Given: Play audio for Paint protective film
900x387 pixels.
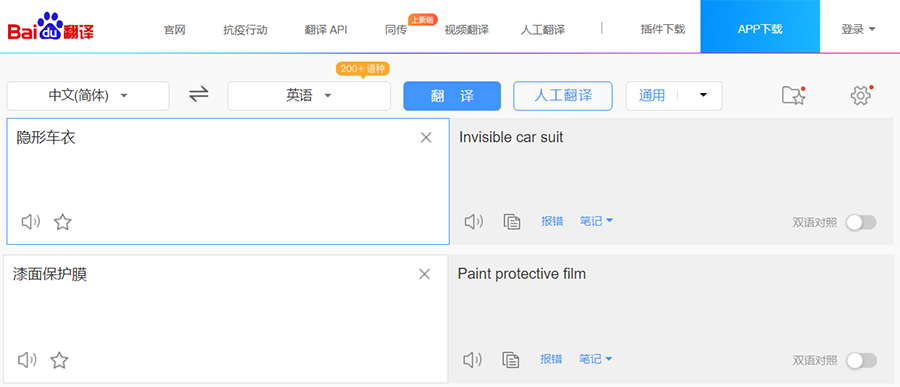Looking at the screenshot, I should (x=472, y=359).
